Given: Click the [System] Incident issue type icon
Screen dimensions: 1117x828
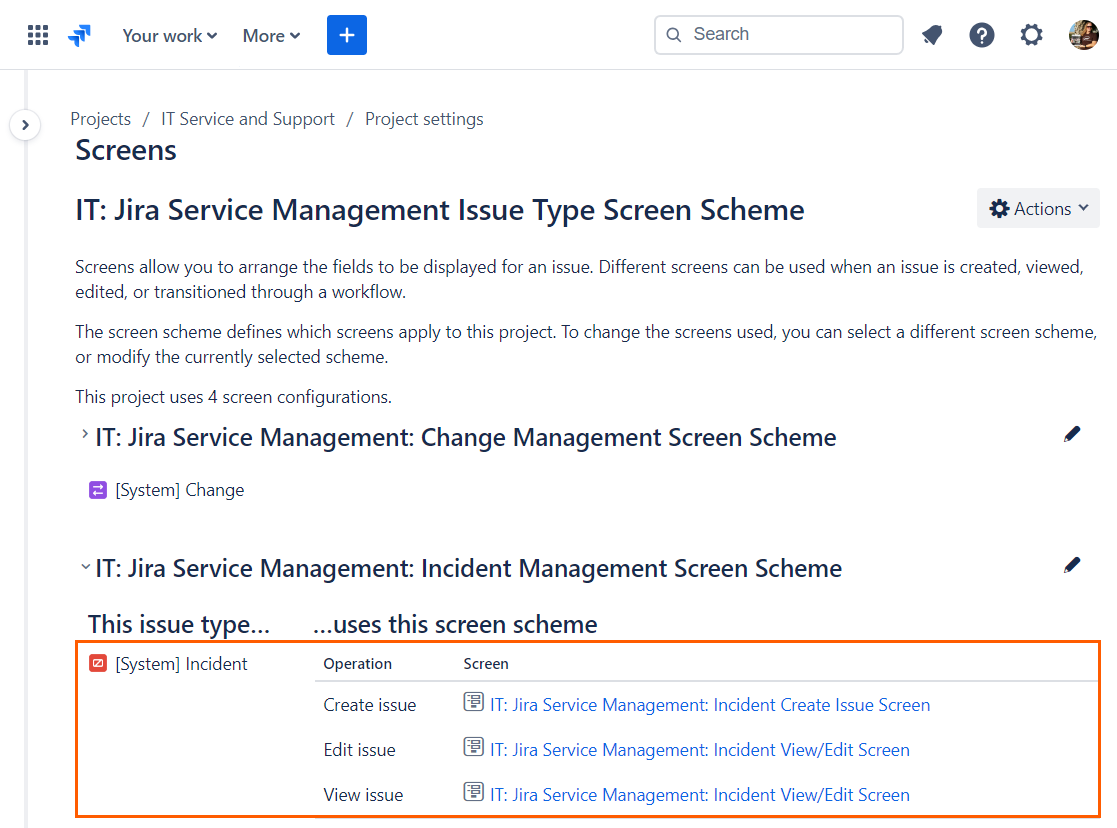Looking at the screenshot, I should point(97,663).
